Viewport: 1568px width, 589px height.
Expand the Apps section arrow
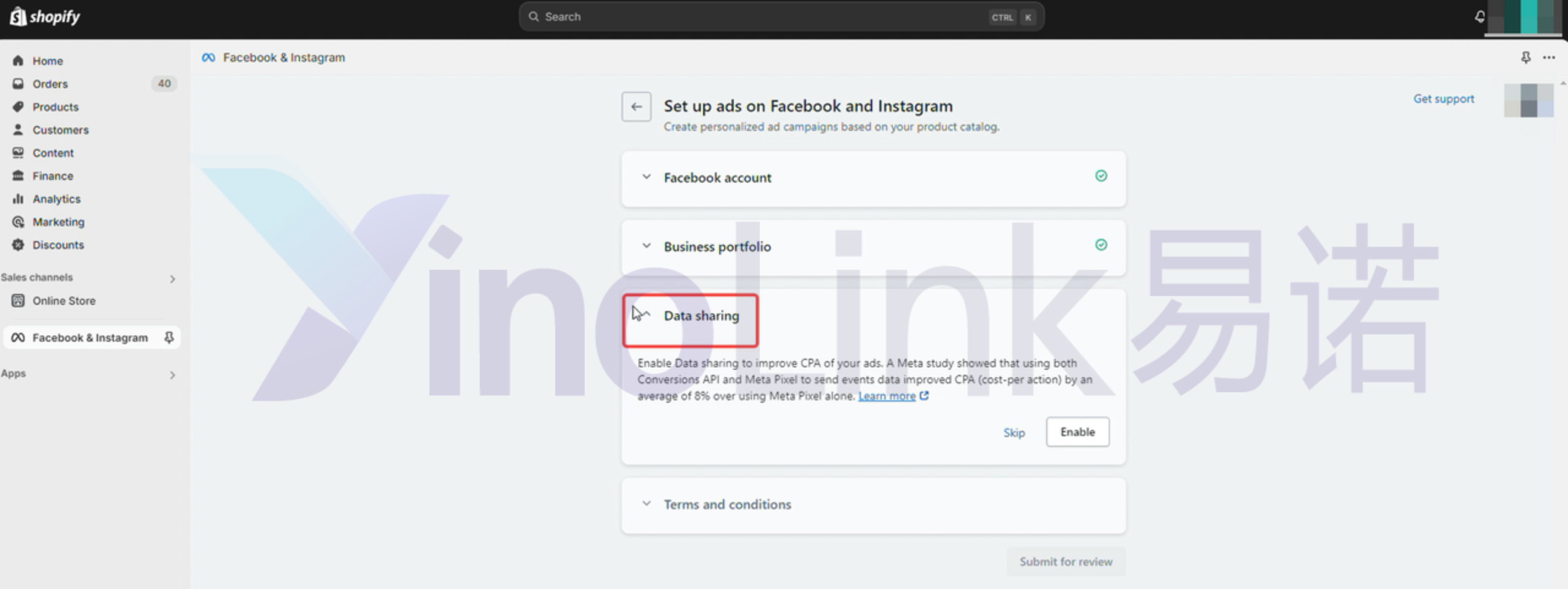coord(172,375)
